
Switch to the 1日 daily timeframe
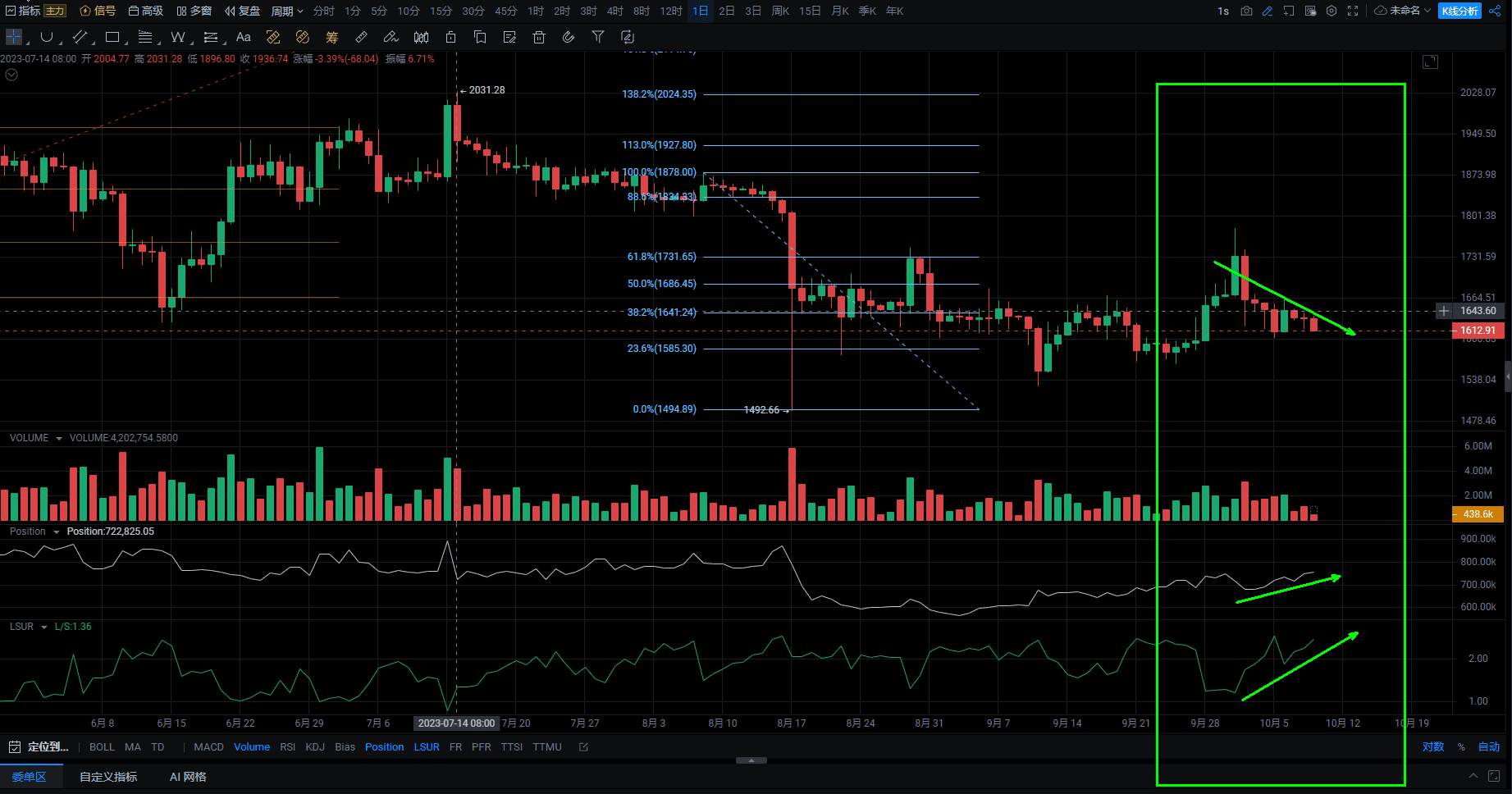[700, 11]
